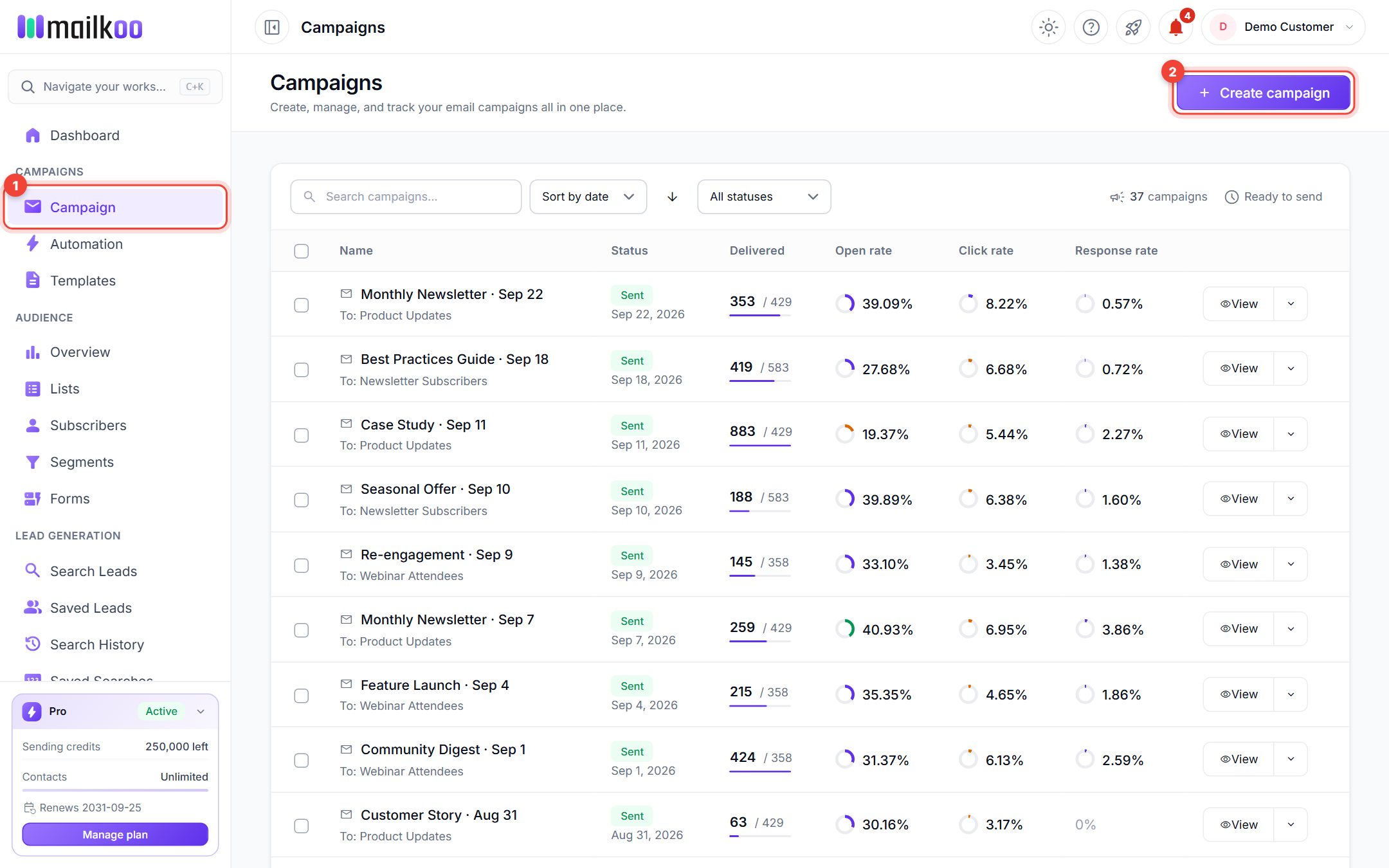Open the All statuses filter dropdown
This screenshot has width=1389, height=868.
[764, 197]
